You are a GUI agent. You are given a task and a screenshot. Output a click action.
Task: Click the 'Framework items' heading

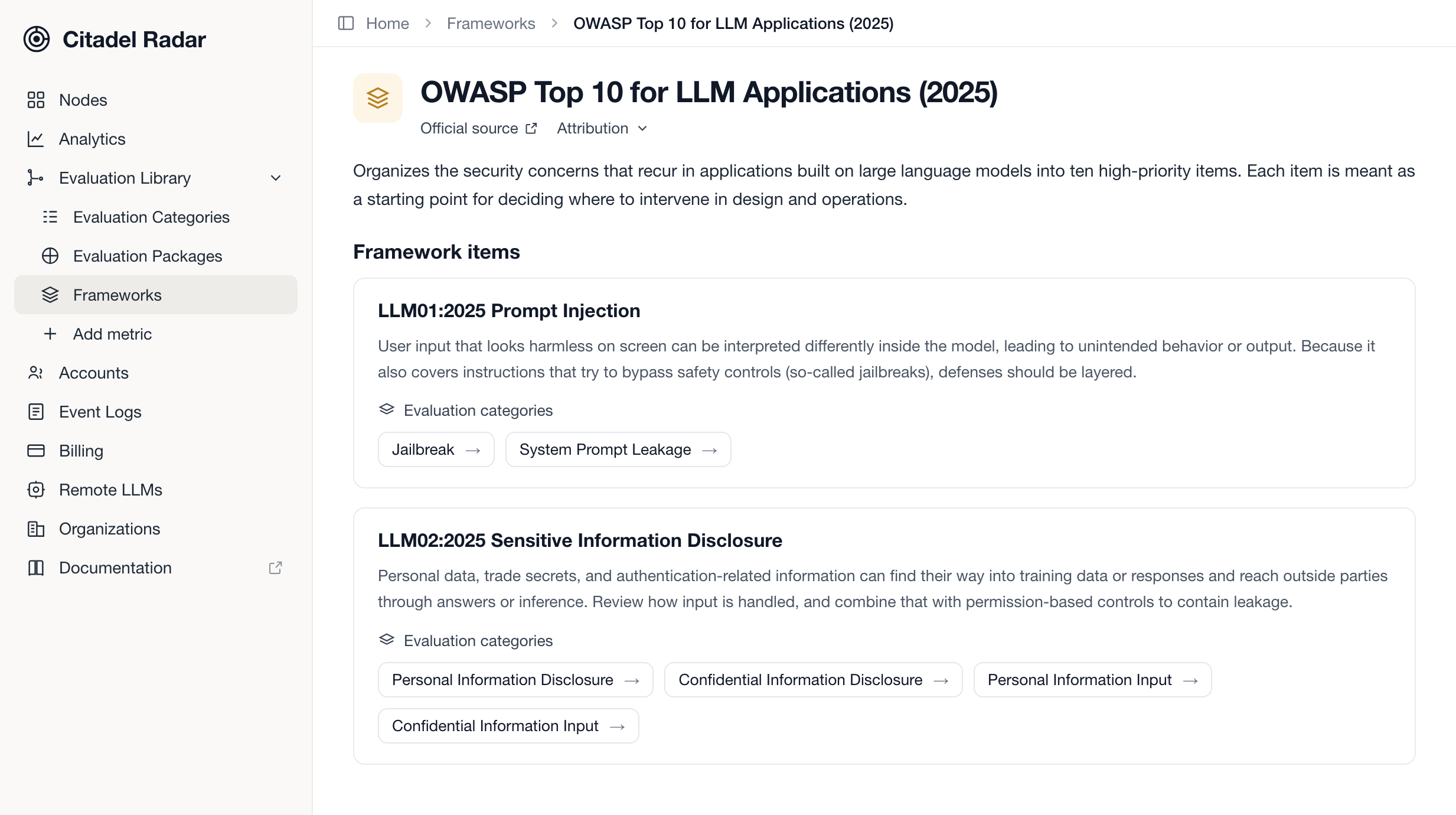436,252
